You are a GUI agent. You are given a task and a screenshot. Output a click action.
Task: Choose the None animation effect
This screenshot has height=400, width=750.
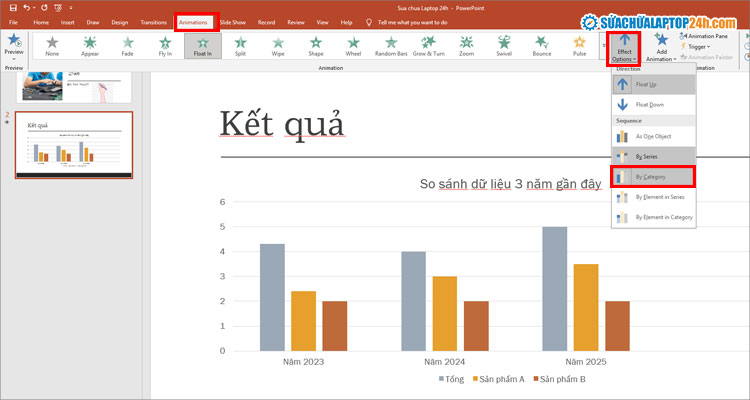(x=52, y=46)
